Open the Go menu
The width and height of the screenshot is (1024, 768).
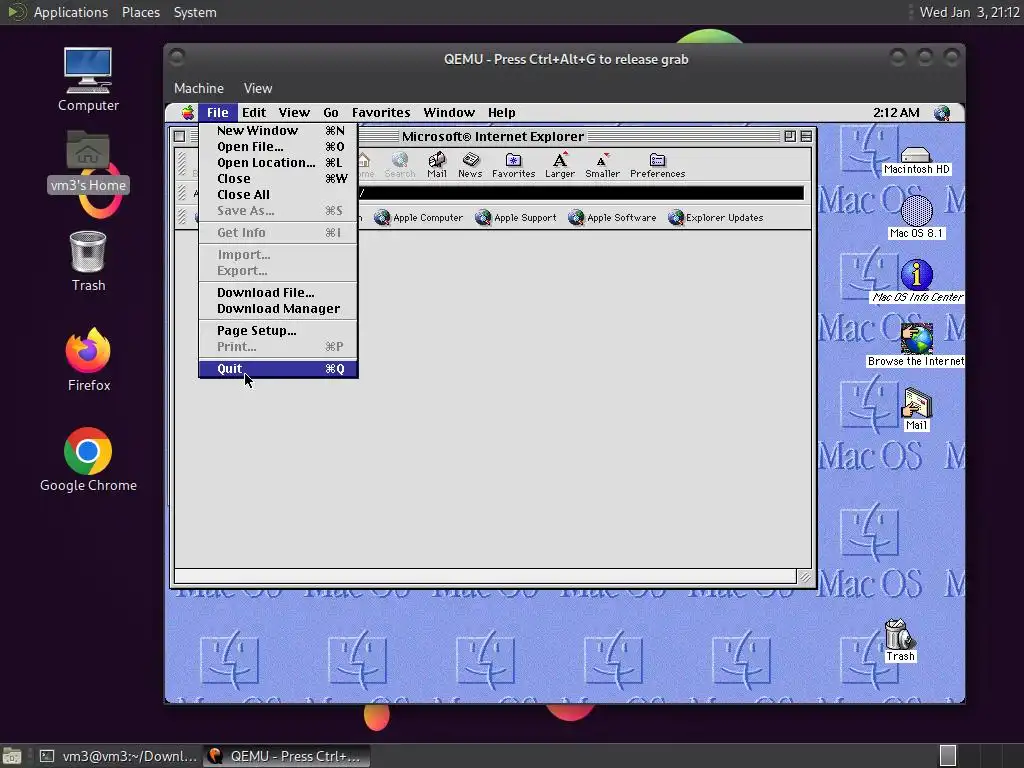tap(330, 112)
